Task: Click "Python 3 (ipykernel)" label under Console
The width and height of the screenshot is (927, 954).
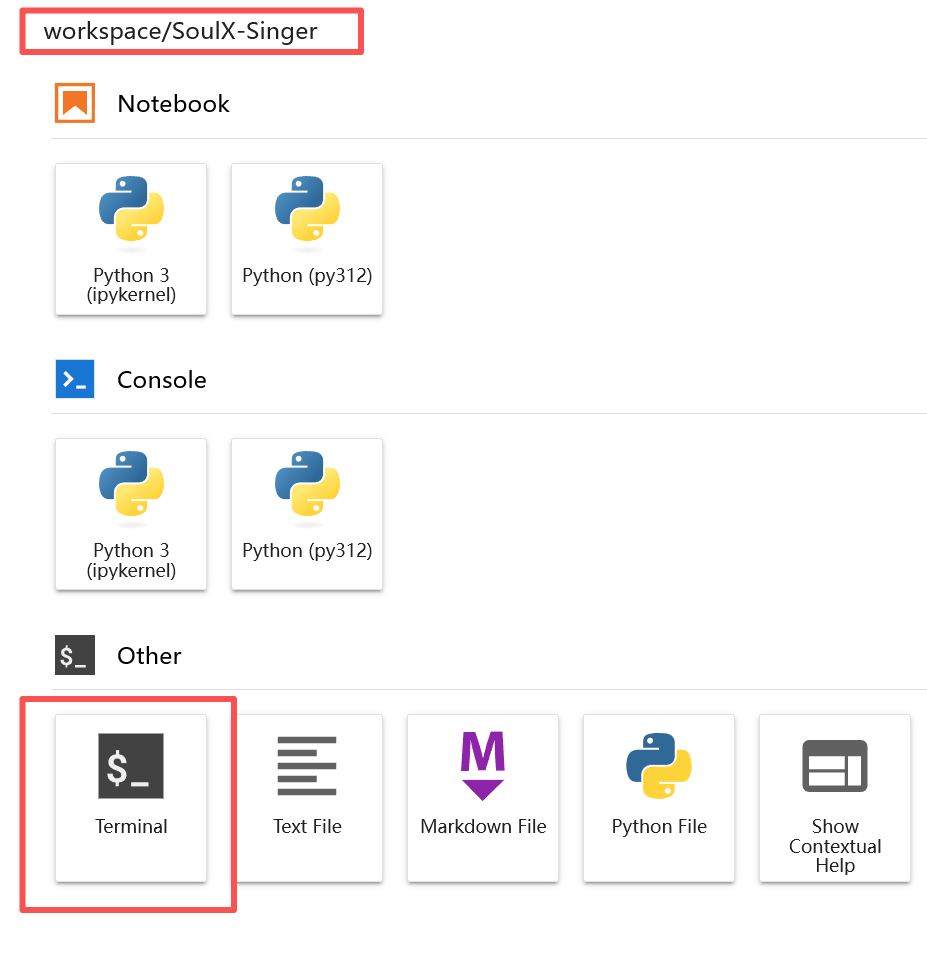Action: [131, 561]
